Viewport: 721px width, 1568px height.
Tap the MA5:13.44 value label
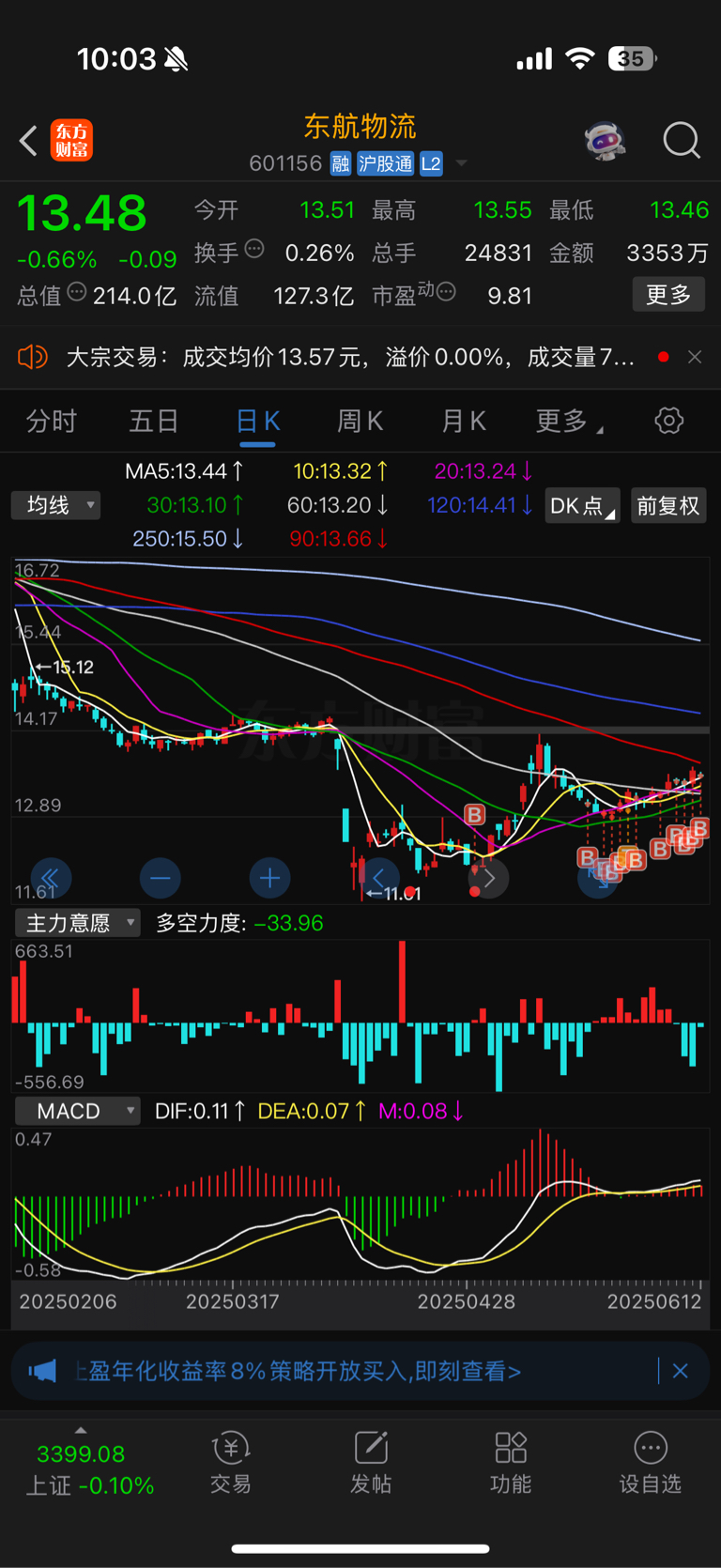click(x=185, y=471)
